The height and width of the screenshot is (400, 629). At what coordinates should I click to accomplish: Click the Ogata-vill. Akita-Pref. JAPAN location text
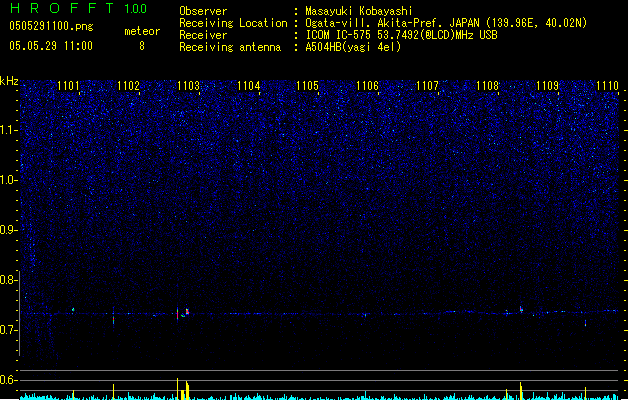point(446,23)
